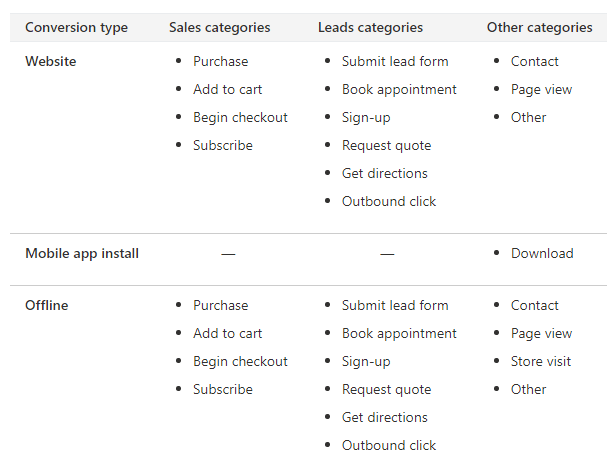Select Add to cart in Offline row
Screen dimensions: 615x465
pos(227,334)
